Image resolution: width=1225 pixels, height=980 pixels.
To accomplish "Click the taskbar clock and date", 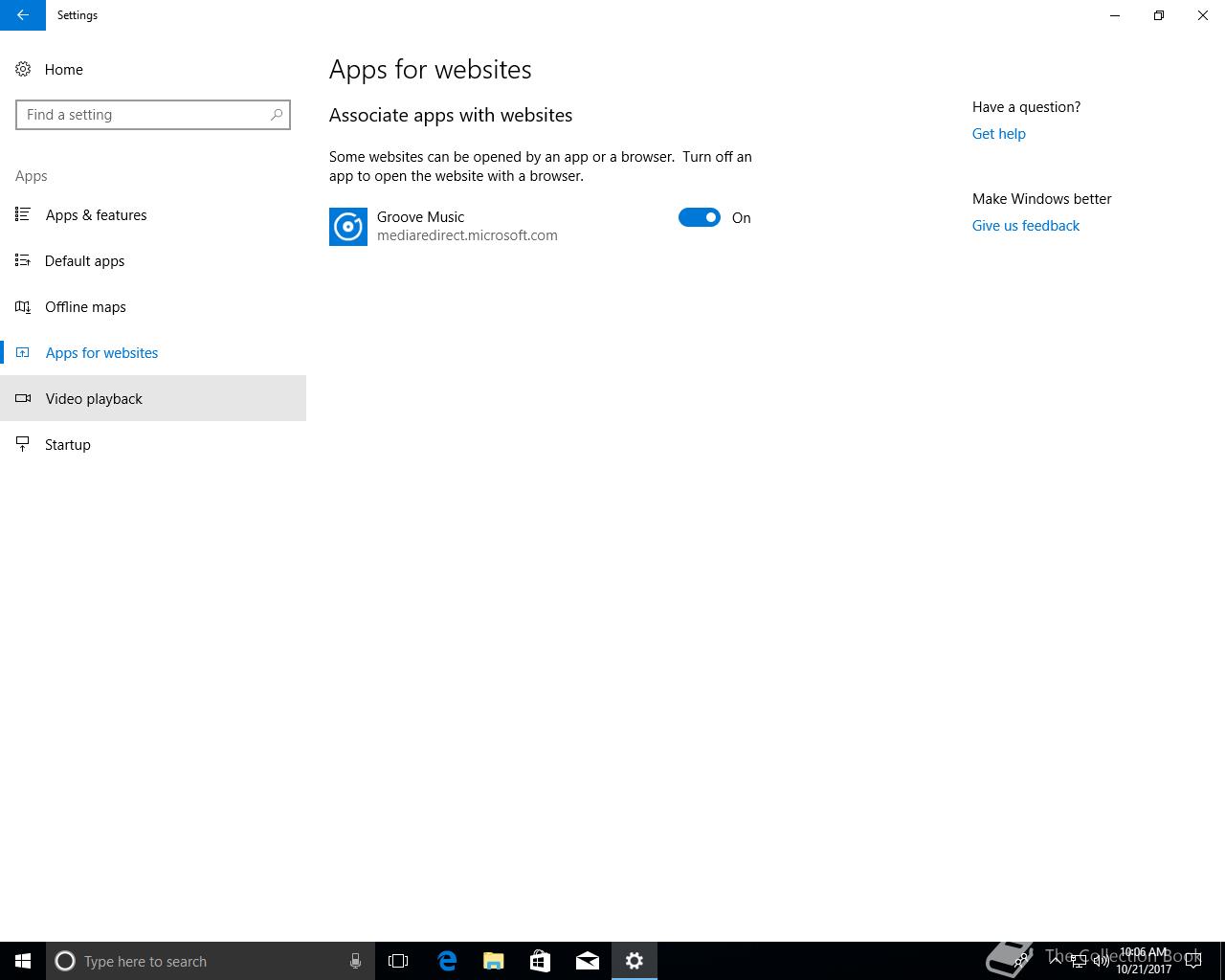I will pyautogui.click(x=1144, y=961).
